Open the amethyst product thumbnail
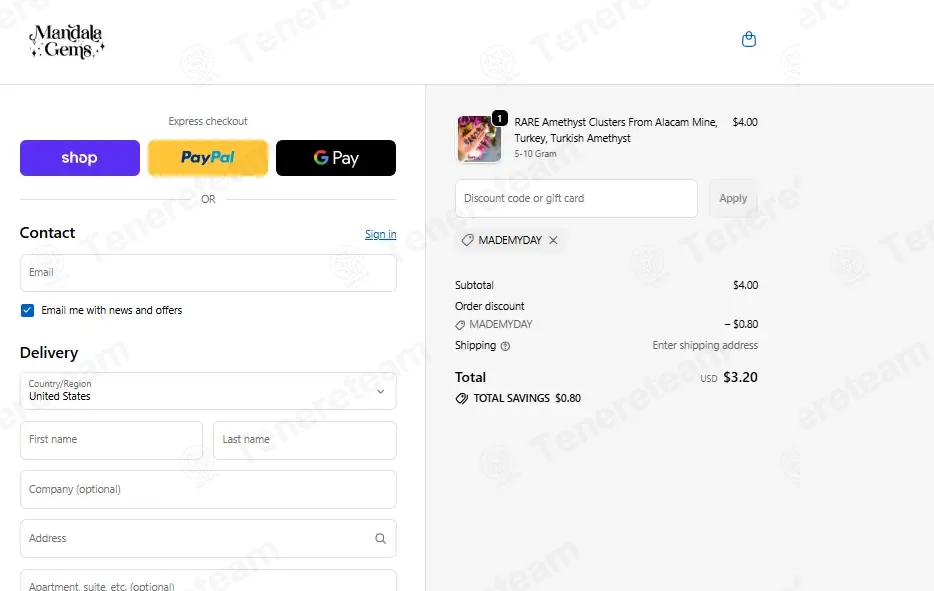The image size is (934, 591). click(479, 139)
